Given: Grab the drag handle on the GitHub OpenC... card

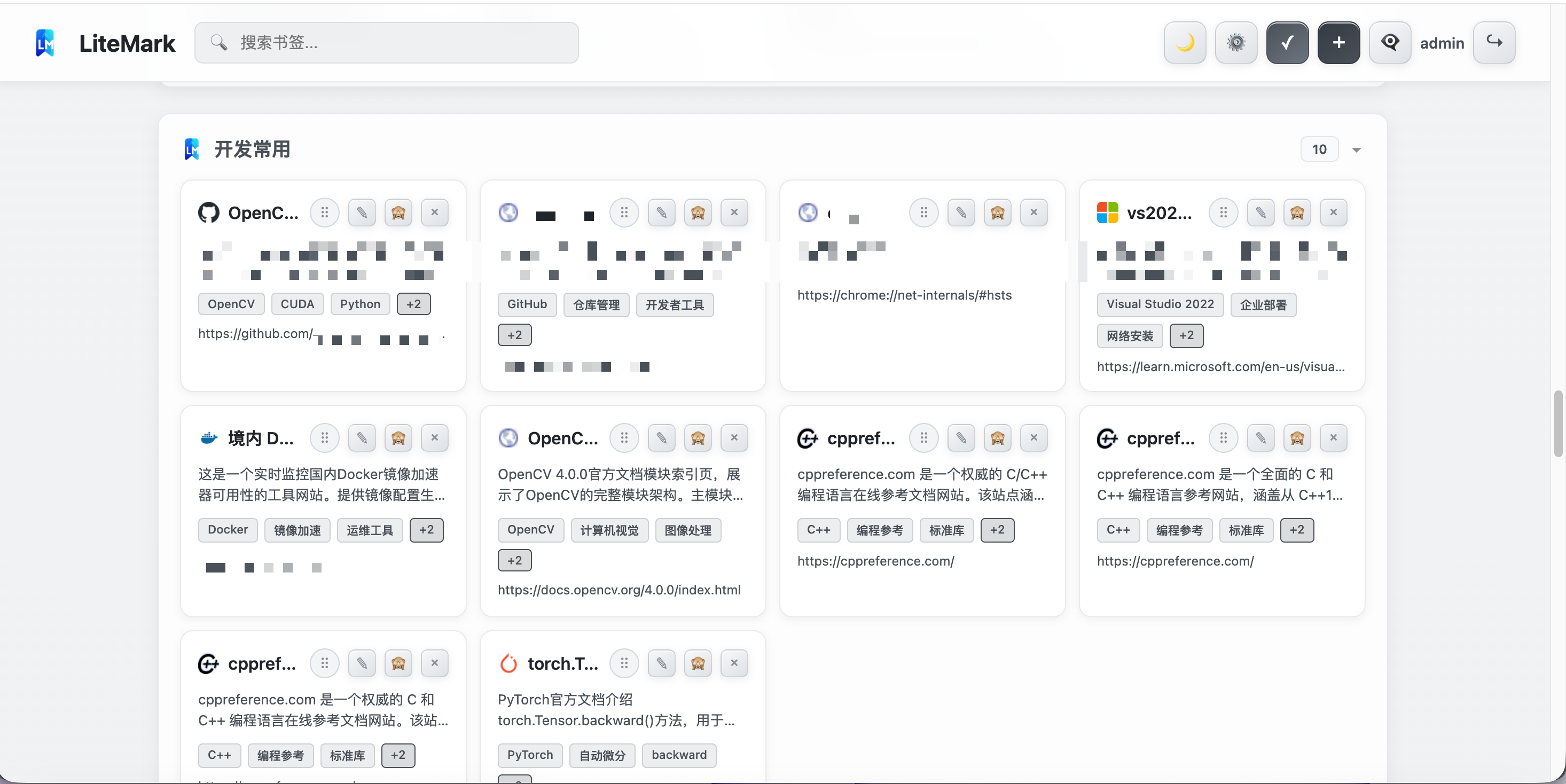Looking at the screenshot, I should click(x=325, y=213).
